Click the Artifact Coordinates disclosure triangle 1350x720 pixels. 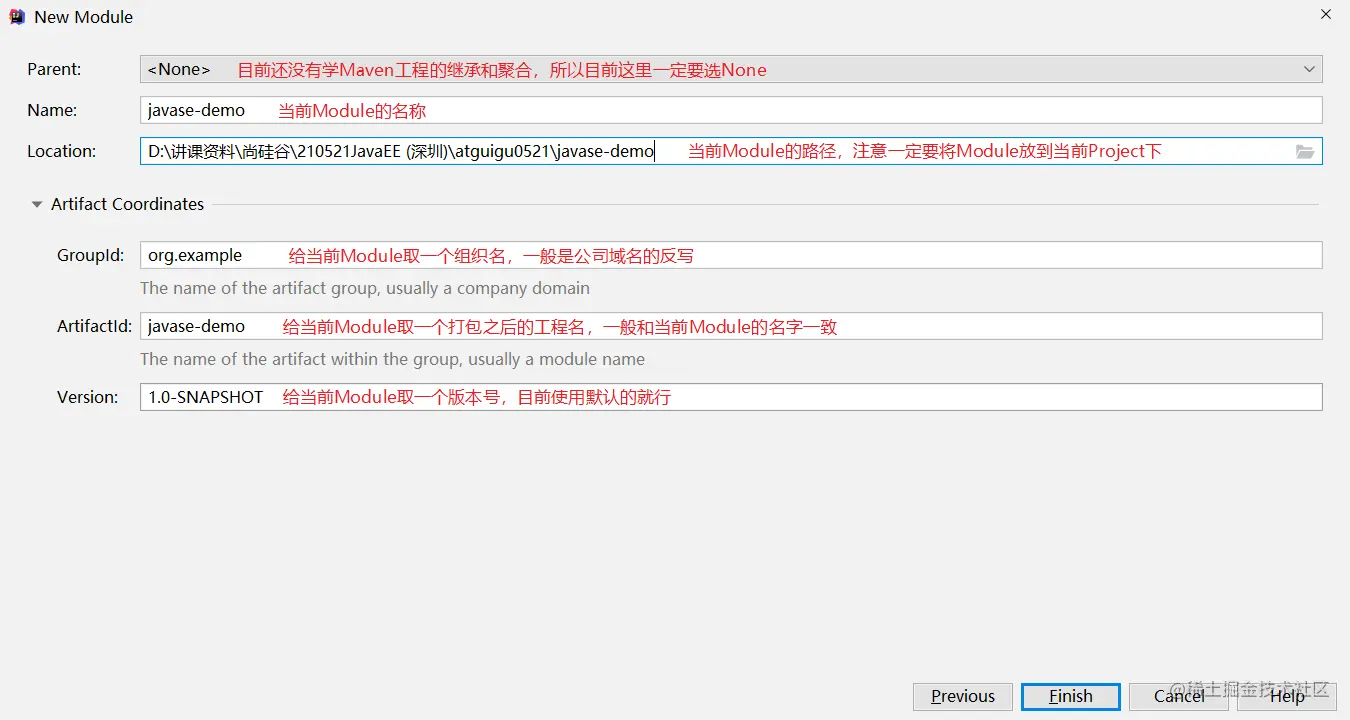click(36, 204)
